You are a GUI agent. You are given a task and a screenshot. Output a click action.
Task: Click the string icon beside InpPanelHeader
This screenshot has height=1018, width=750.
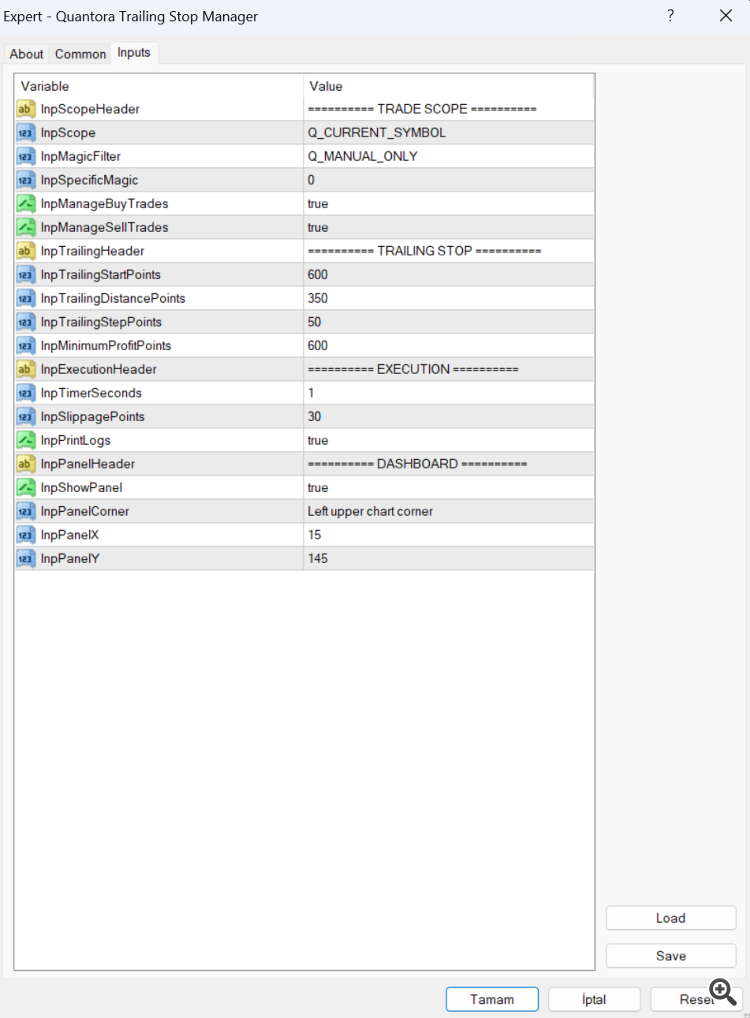(25, 464)
